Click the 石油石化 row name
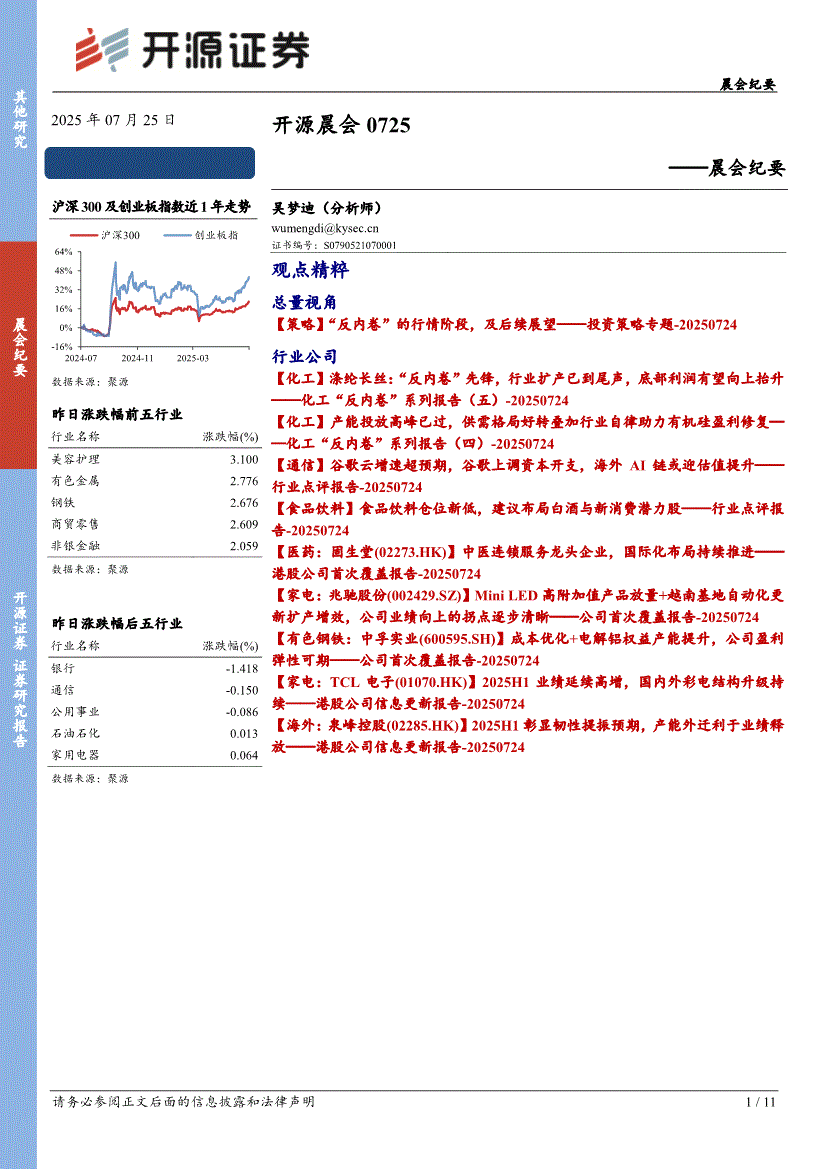Image resolution: width=826 pixels, height=1169 pixels. tap(75, 734)
